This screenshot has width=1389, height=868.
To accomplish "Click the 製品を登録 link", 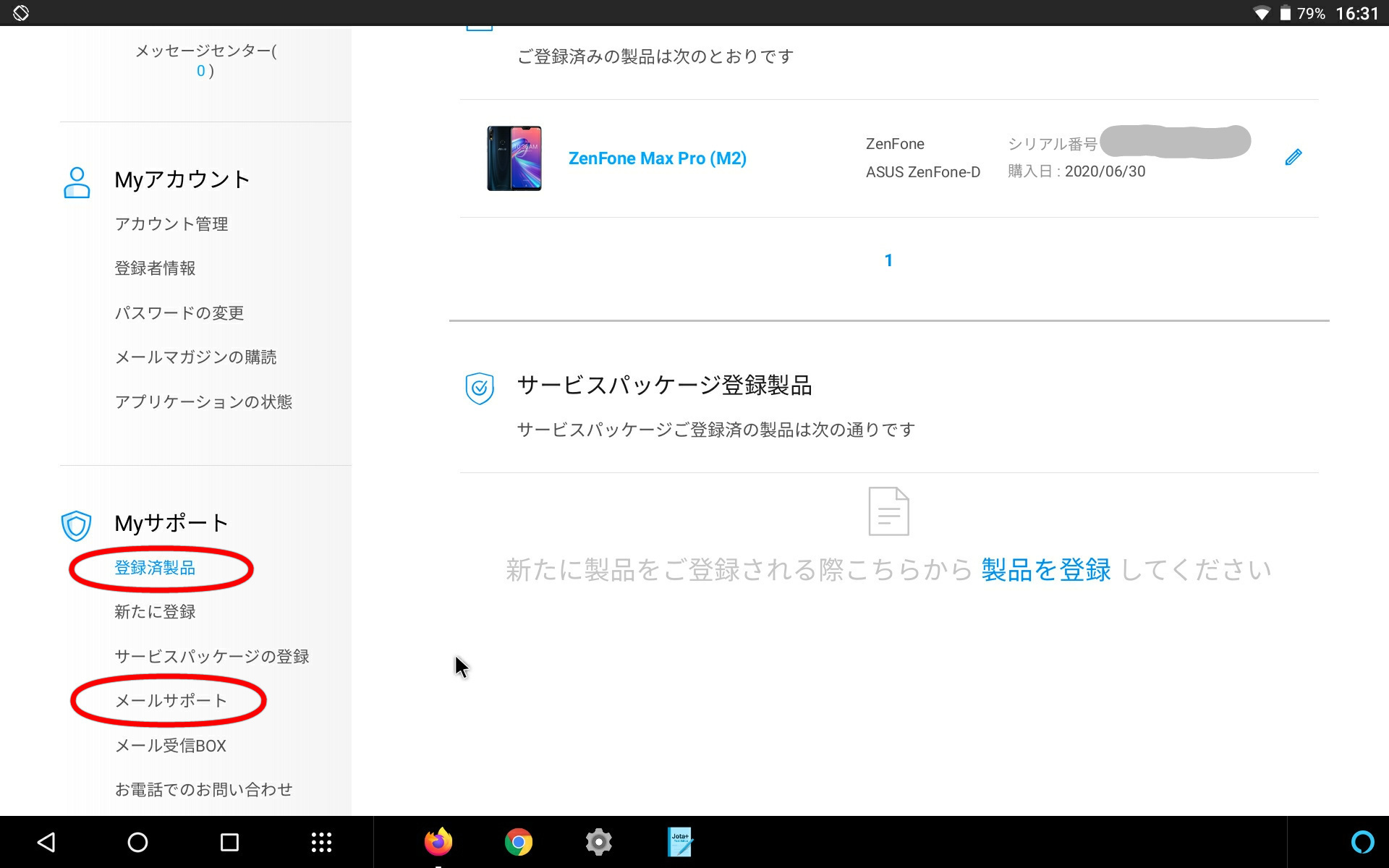I will [1046, 570].
